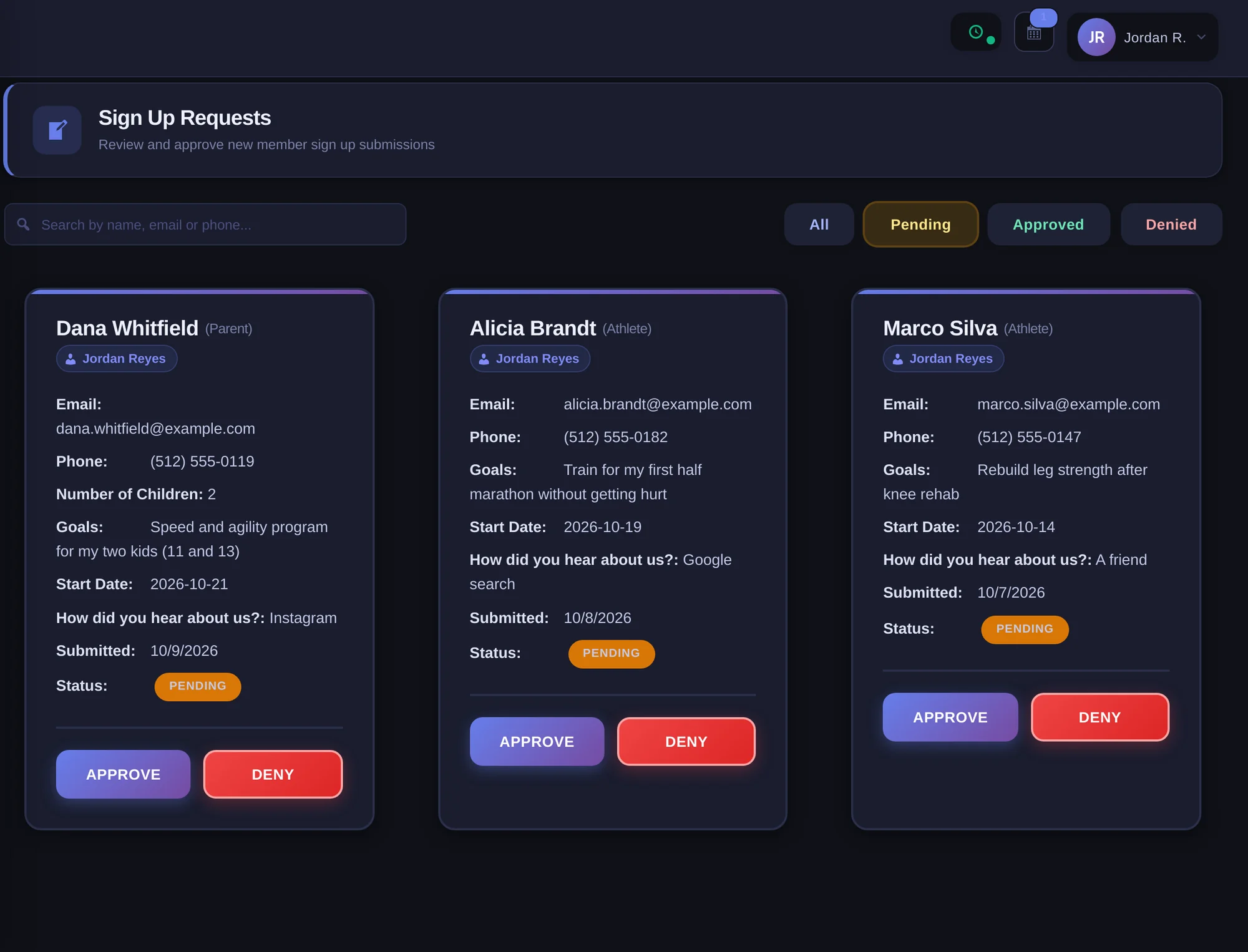The image size is (1248, 952).
Task: Click Jordan Reyes chip on Marco Silva card
Action: point(943,359)
